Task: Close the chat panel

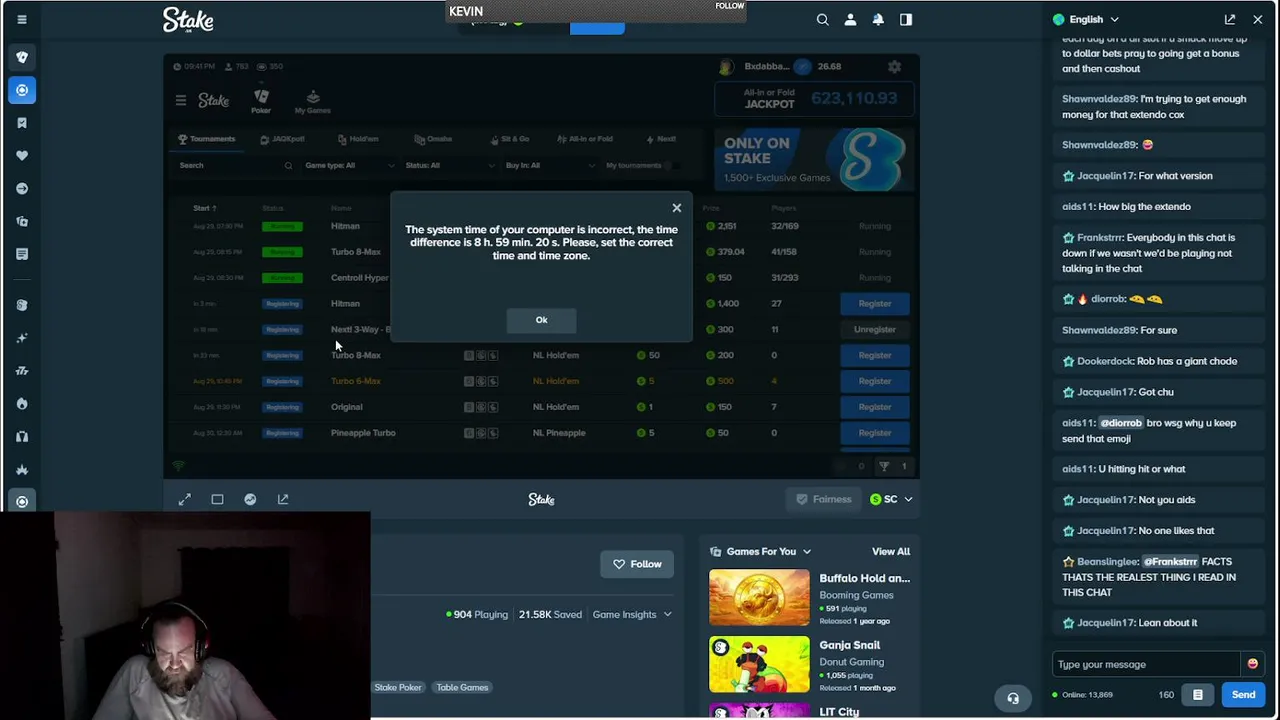Action: click(x=1258, y=19)
